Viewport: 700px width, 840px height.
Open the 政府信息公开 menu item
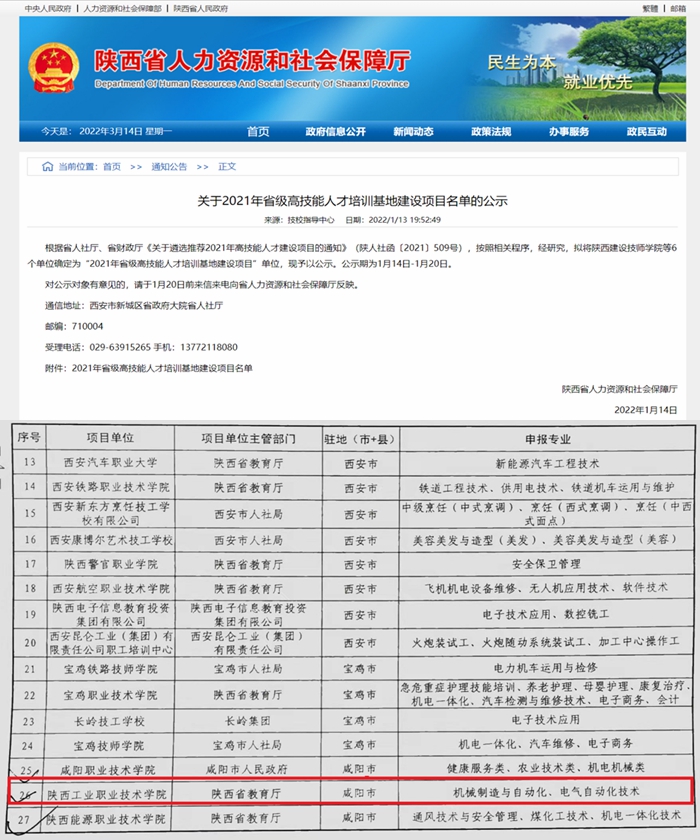[335, 131]
